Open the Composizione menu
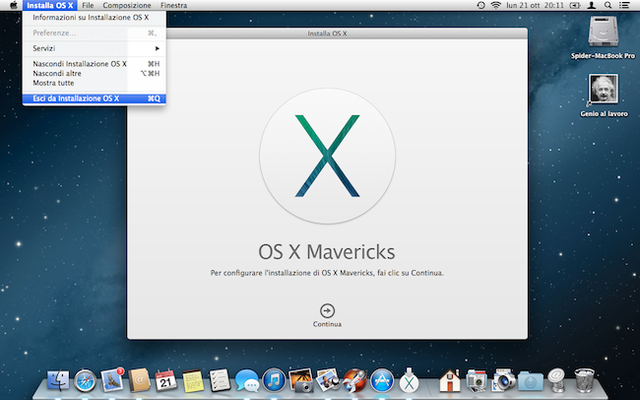This screenshot has width=640, height=400. point(127,5)
